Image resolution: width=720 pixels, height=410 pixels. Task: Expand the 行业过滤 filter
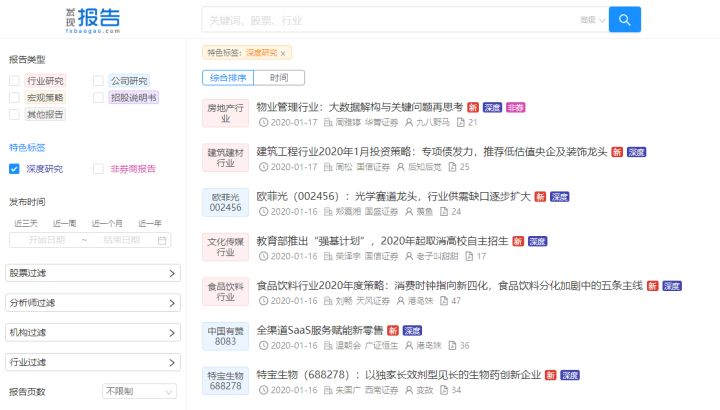pyautogui.click(x=93, y=362)
